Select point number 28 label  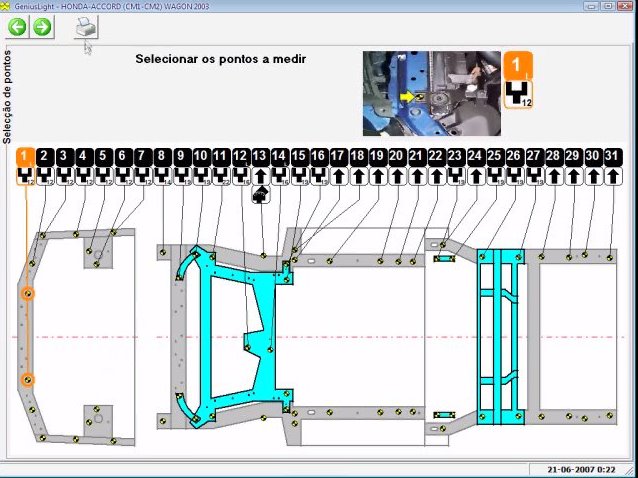(554, 157)
